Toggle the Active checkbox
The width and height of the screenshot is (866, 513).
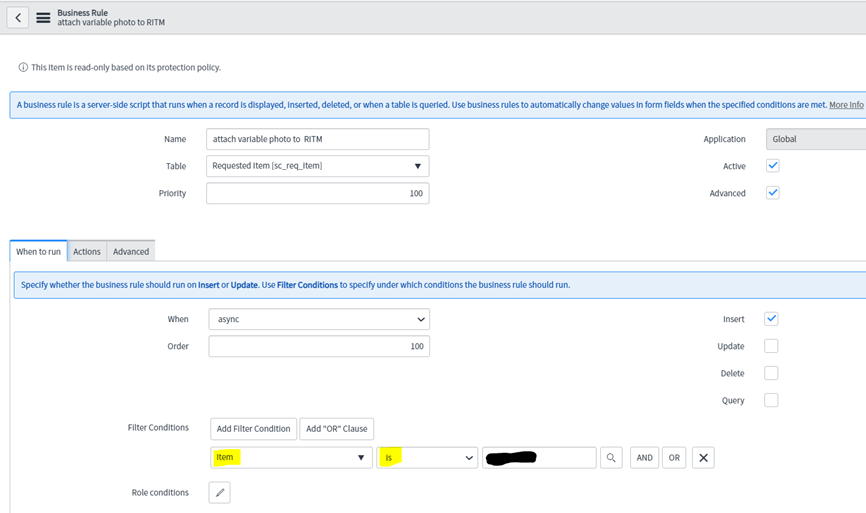click(773, 166)
